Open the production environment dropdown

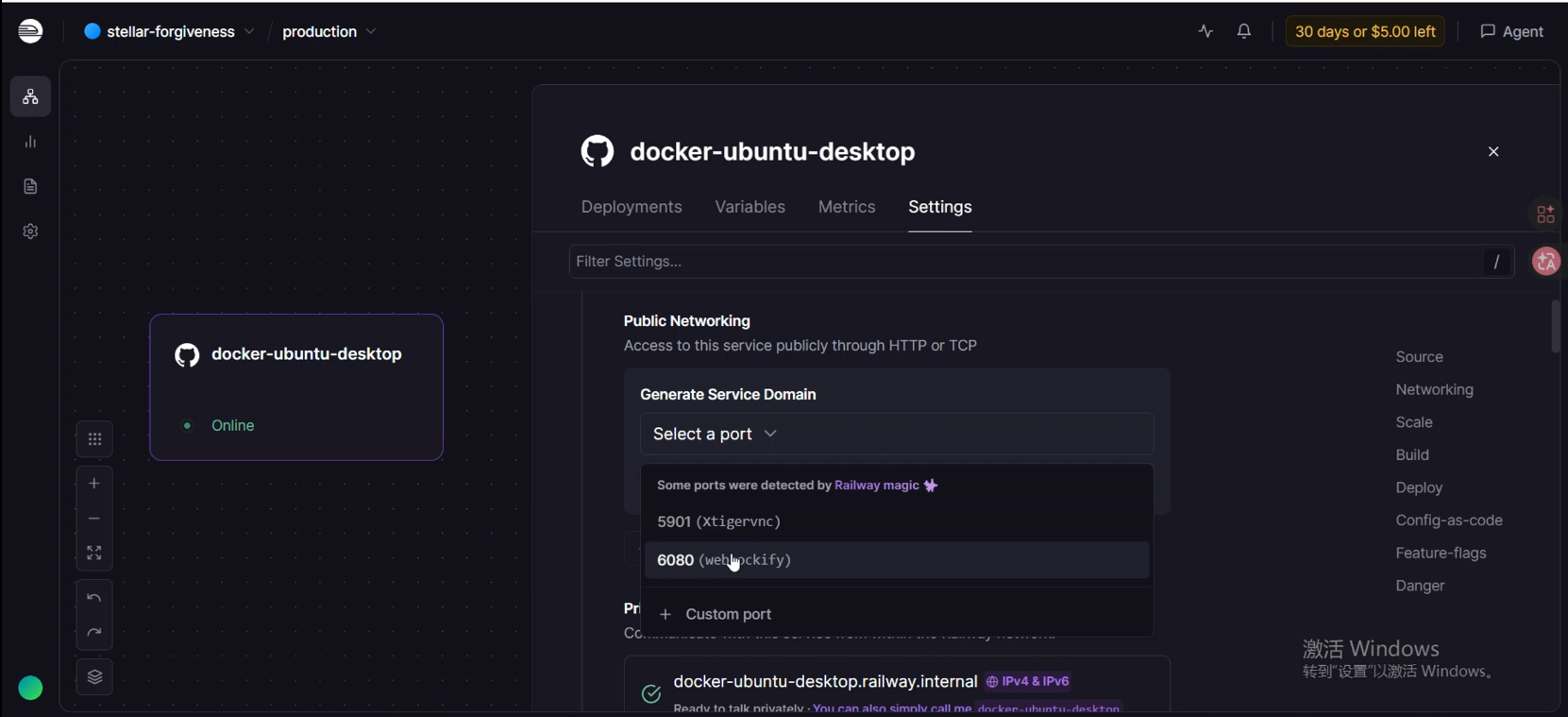pos(329,31)
